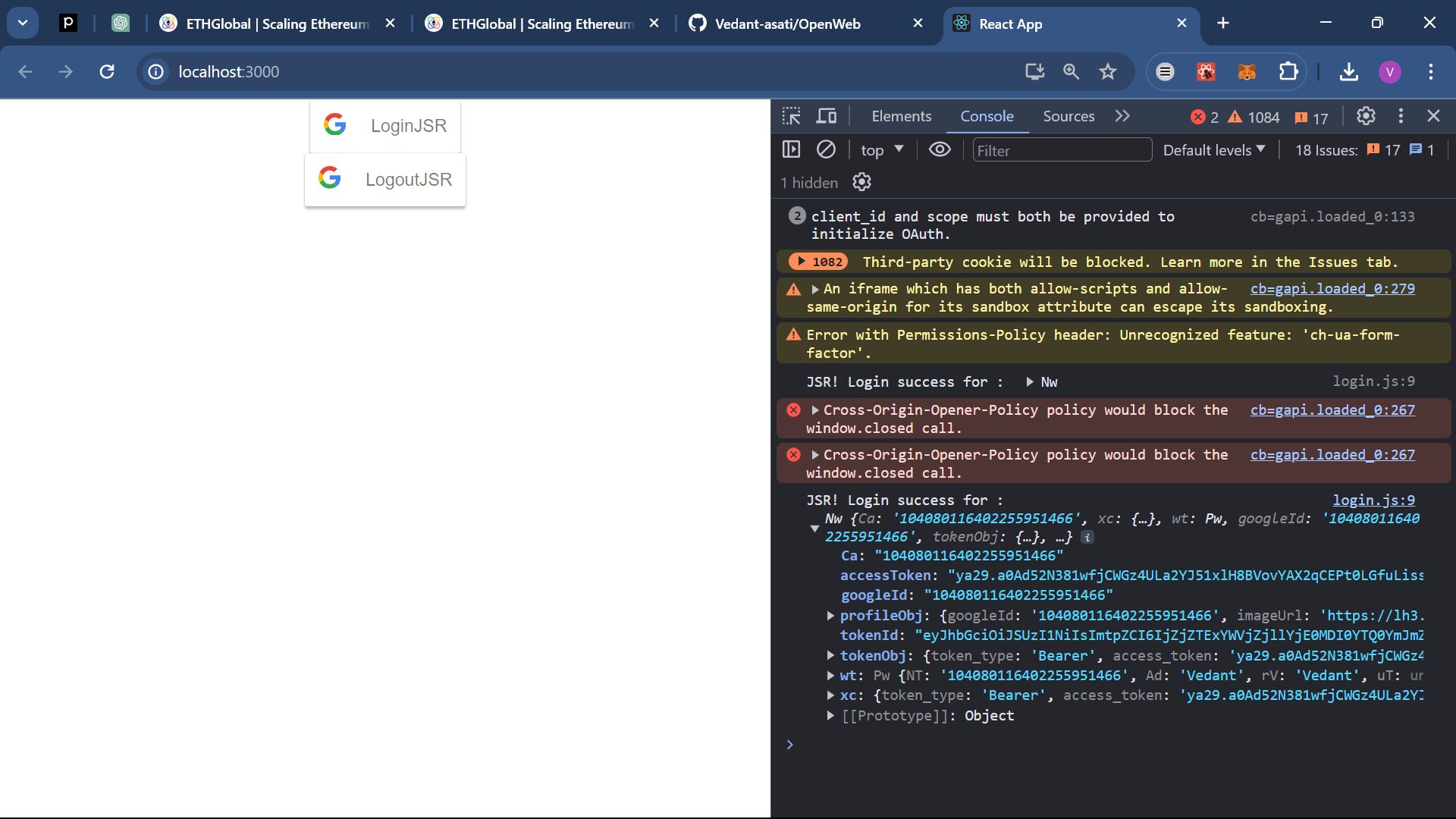Viewport: 1456px width, 819px height.
Task: Click the clear console icon
Action: (825, 149)
